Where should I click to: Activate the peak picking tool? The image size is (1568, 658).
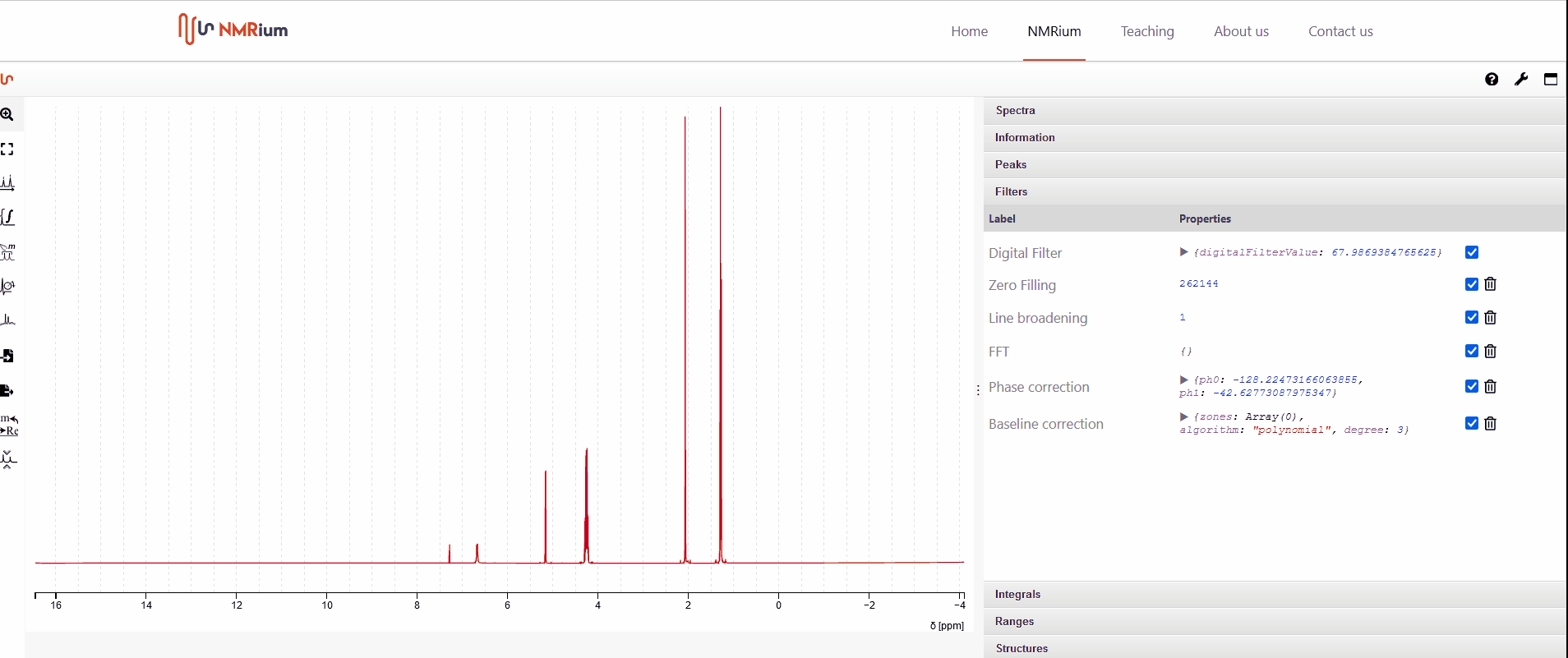7,183
